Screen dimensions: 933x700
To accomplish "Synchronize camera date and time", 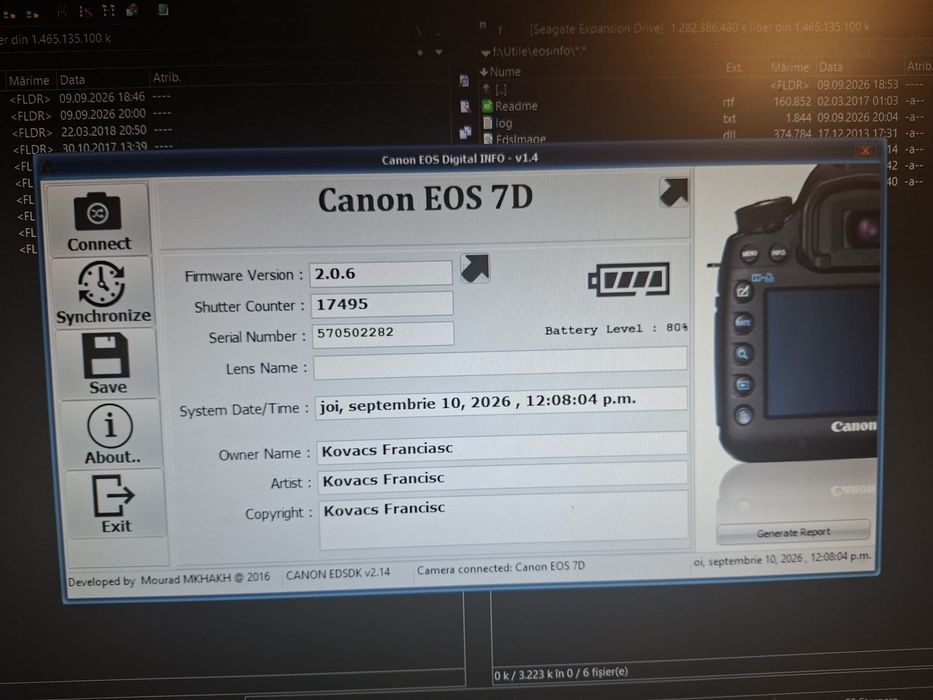I will coord(102,292).
